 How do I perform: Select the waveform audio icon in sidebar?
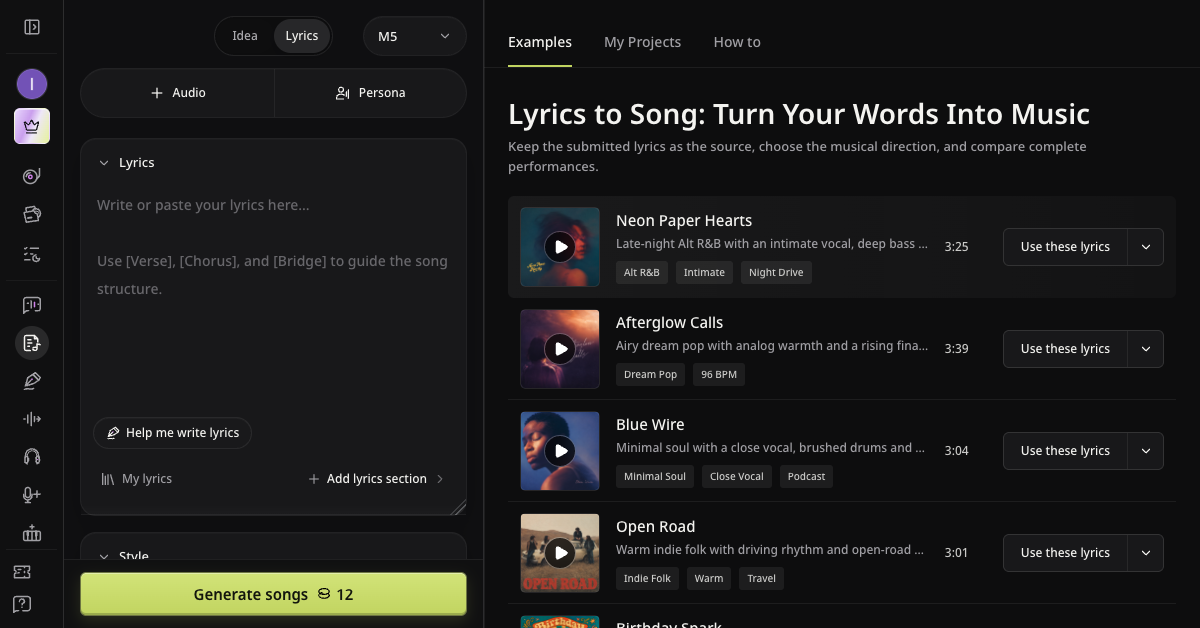(x=32, y=419)
